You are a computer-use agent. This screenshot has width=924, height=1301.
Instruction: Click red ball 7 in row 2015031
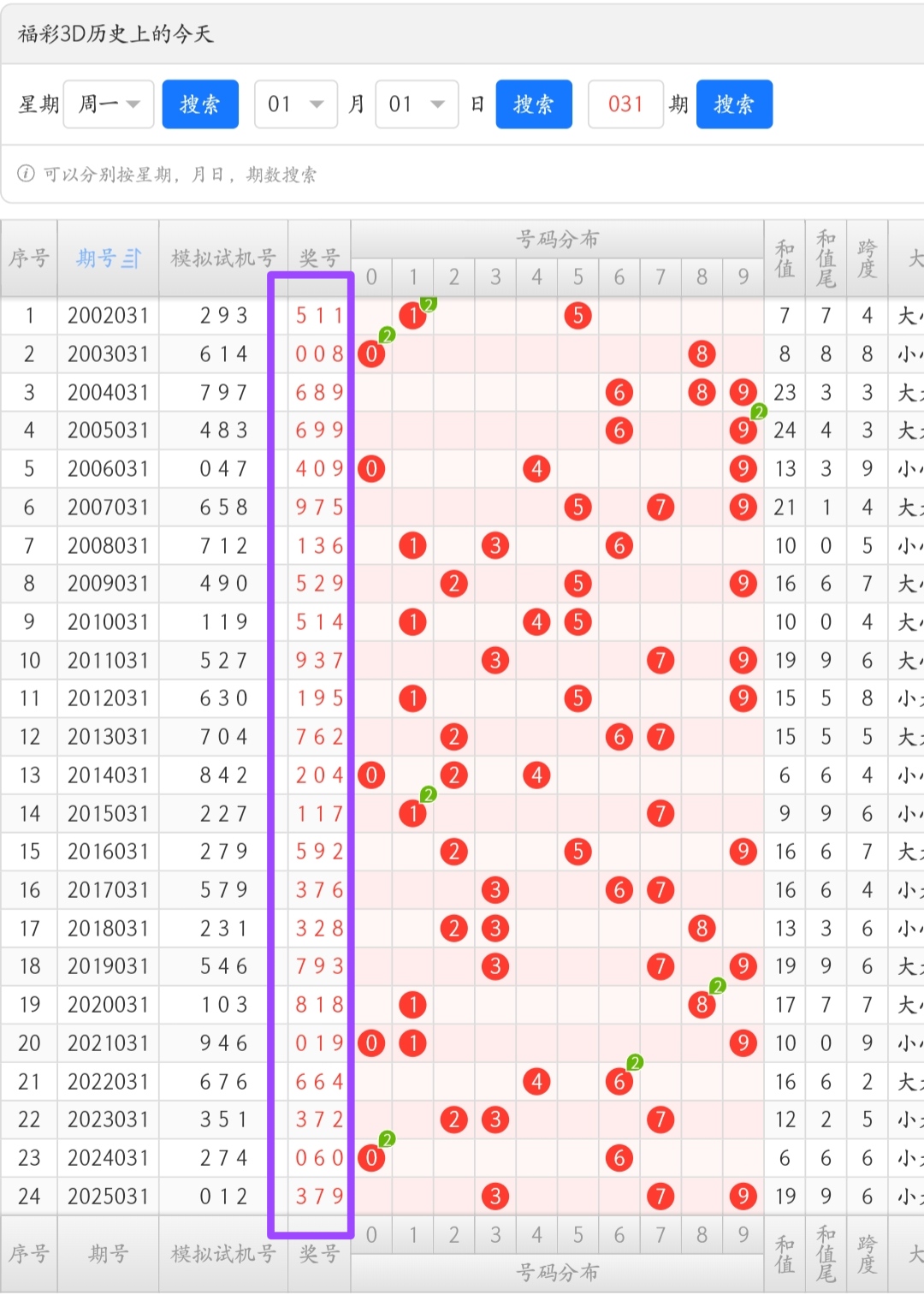(x=660, y=814)
